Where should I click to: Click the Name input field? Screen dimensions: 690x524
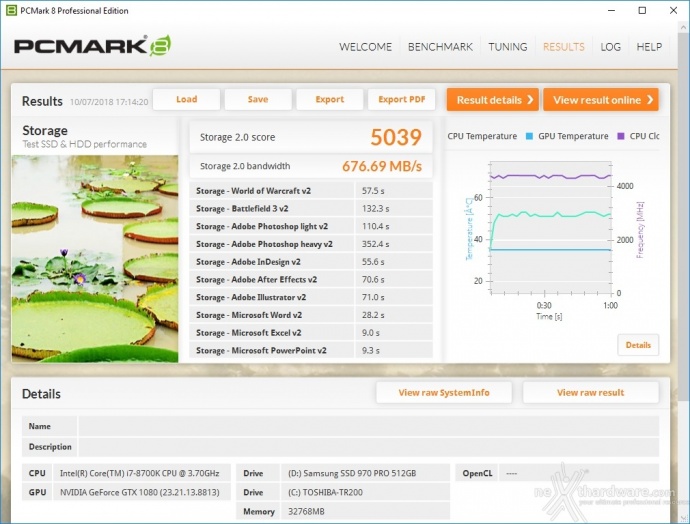tap(368, 426)
